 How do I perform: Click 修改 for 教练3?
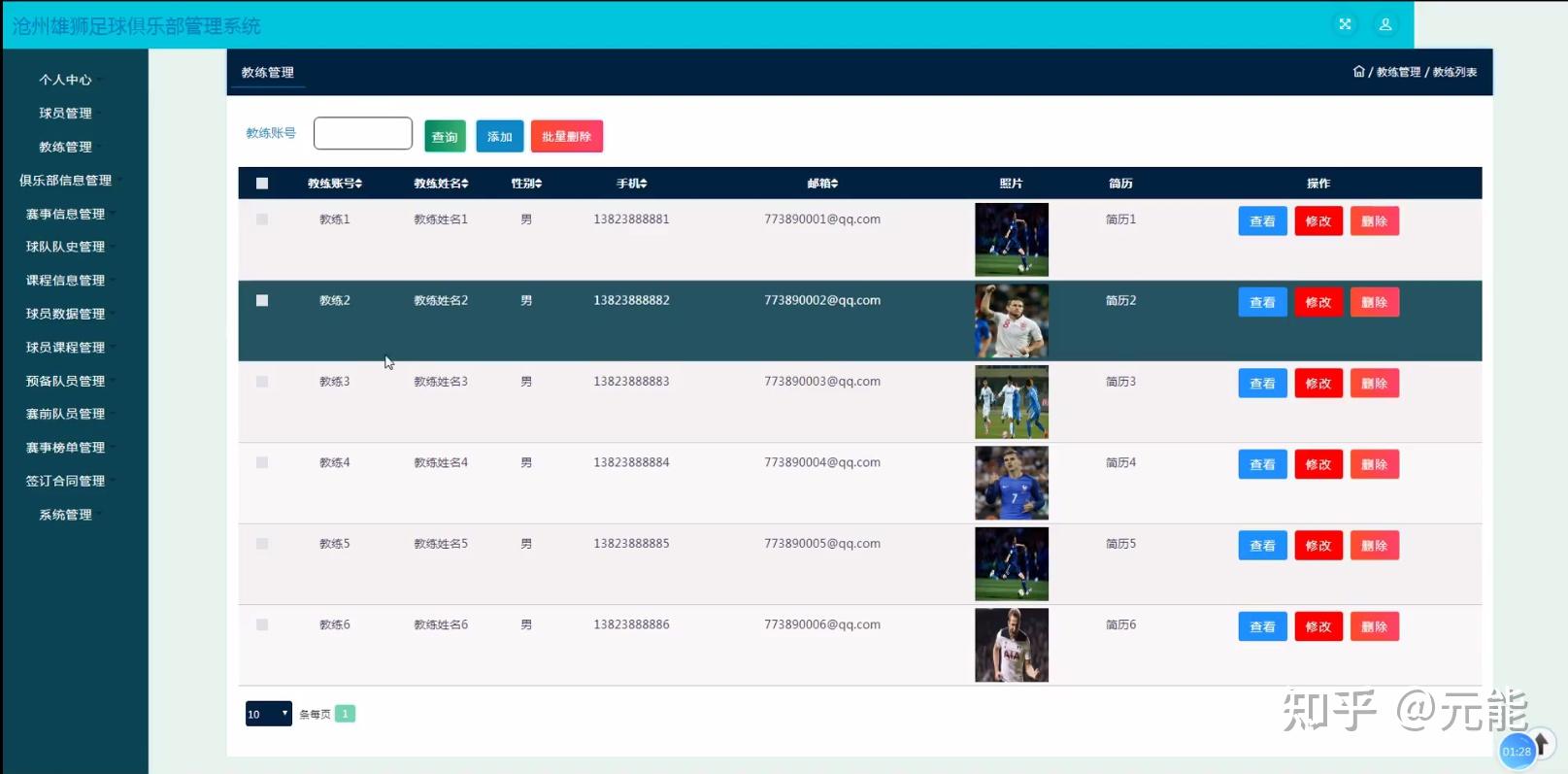1318,384
